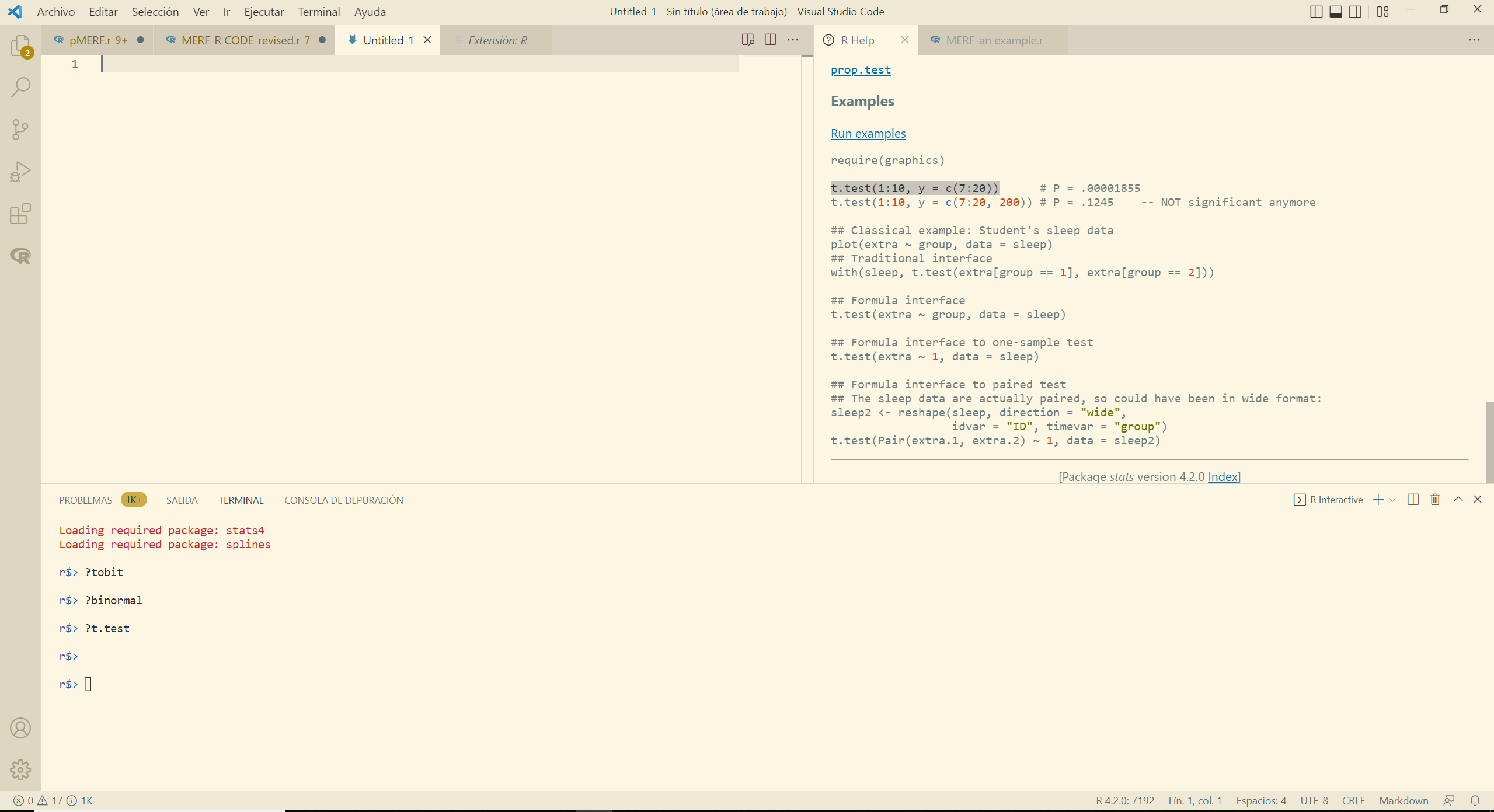Delete the active terminal with the trash icon
Image resolution: width=1494 pixels, height=812 pixels.
(x=1435, y=500)
